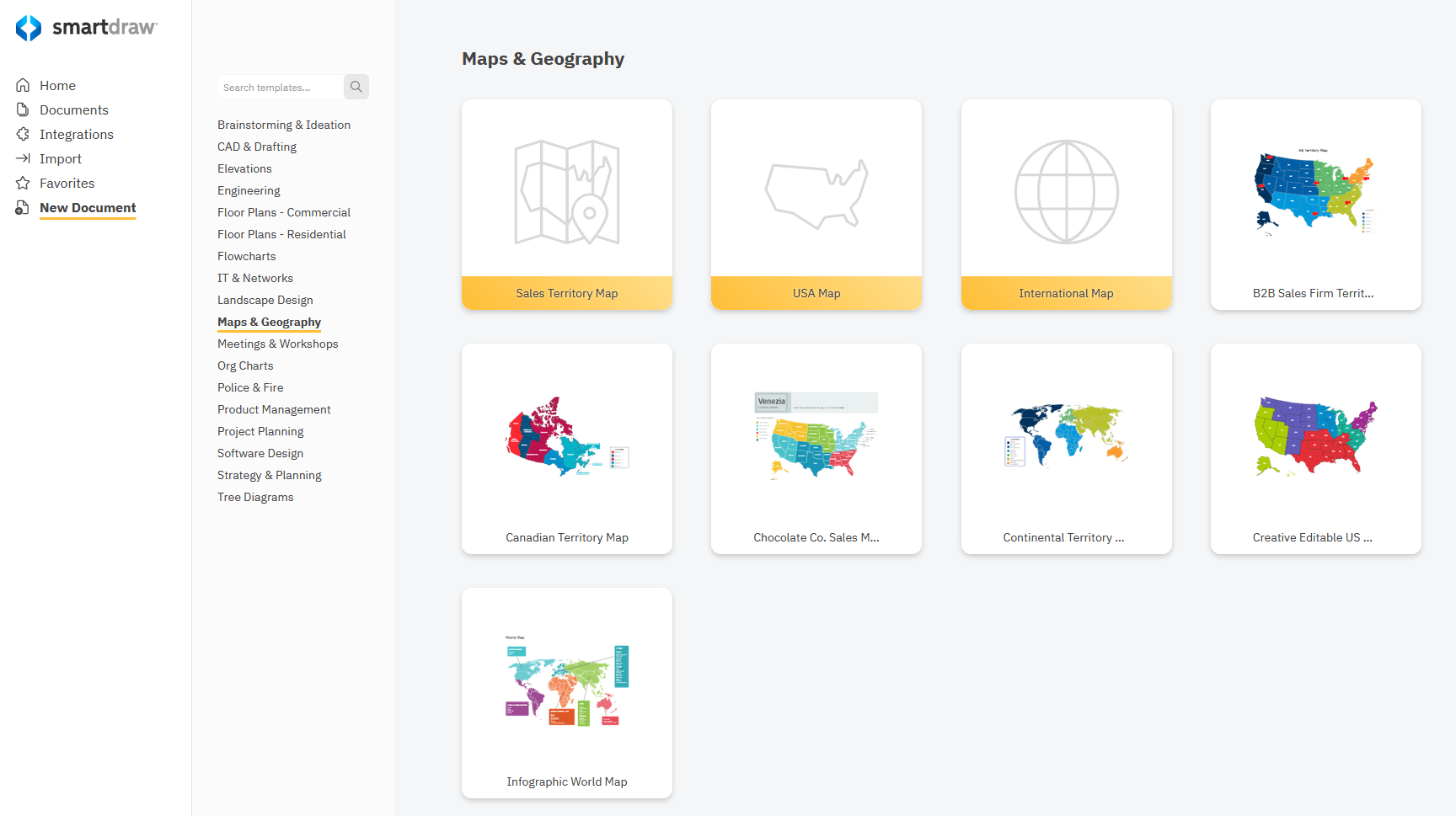1456x816 pixels.
Task: Open the Org Charts category
Action: coord(245,365)
